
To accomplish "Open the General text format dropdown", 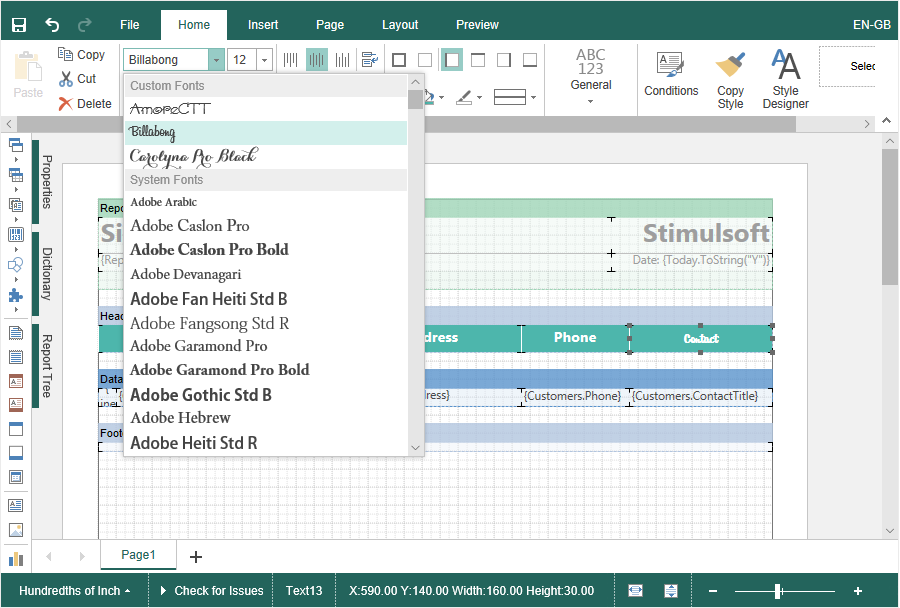I will tap(591, 78).
